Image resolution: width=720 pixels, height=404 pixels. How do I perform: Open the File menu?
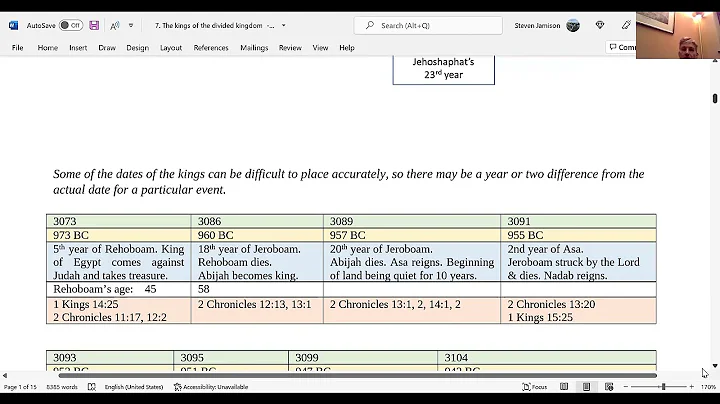[17, 48]
